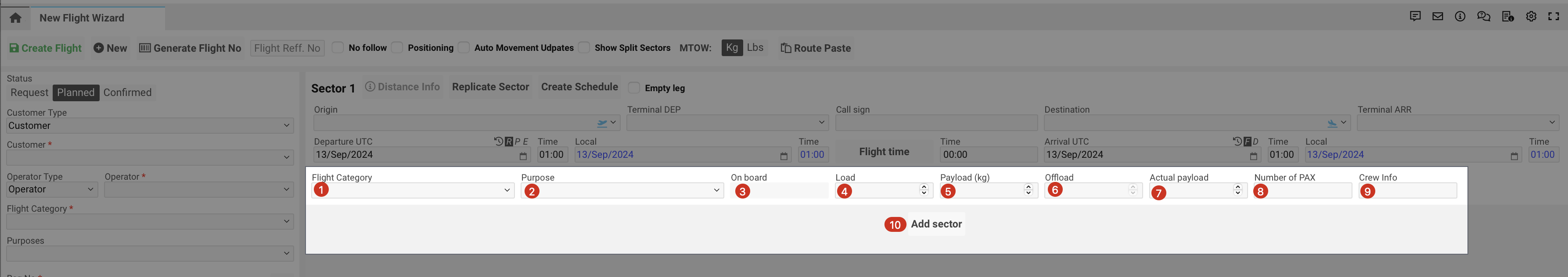Click the home icon
Viewport: 1568px width, 277px height.
(15, 18)
